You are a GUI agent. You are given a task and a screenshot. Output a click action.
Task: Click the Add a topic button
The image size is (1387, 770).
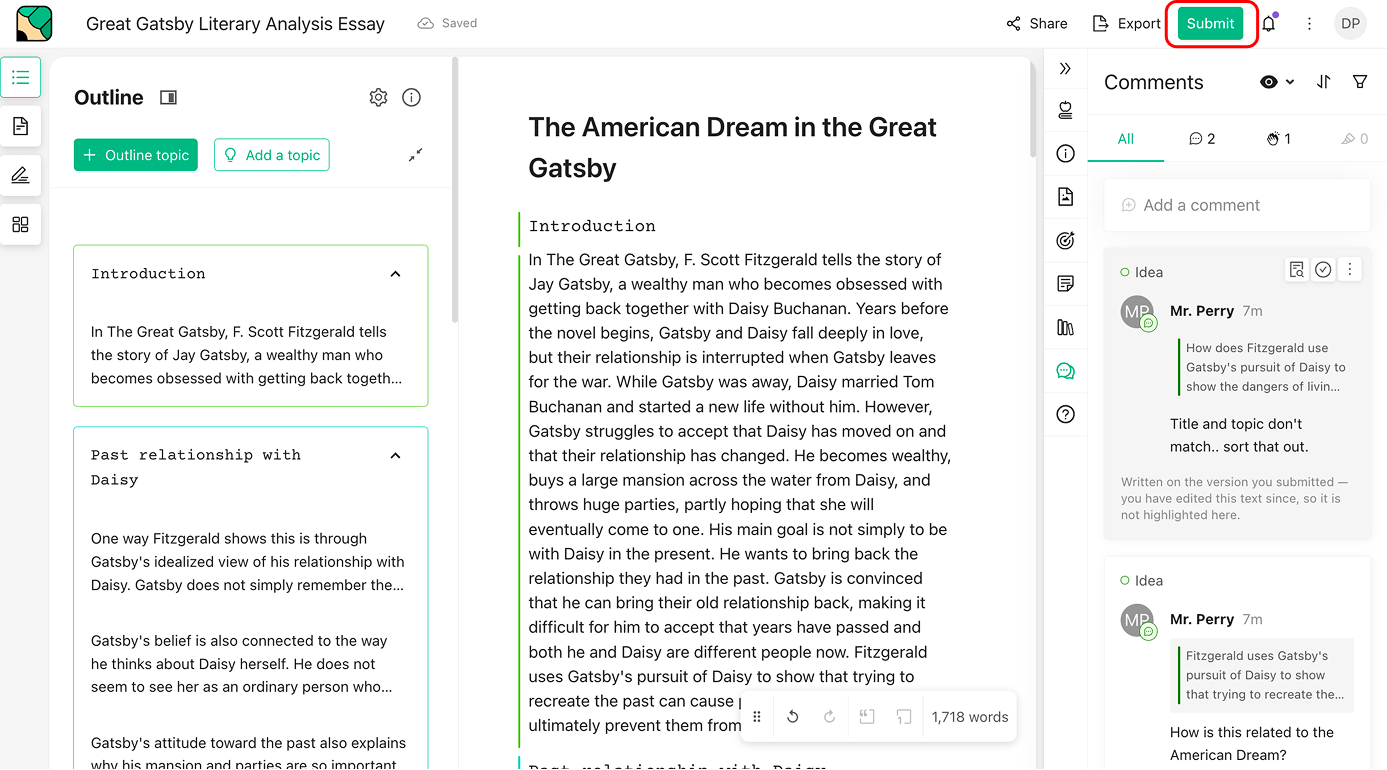pyautogui.click(x=272, y=155)
